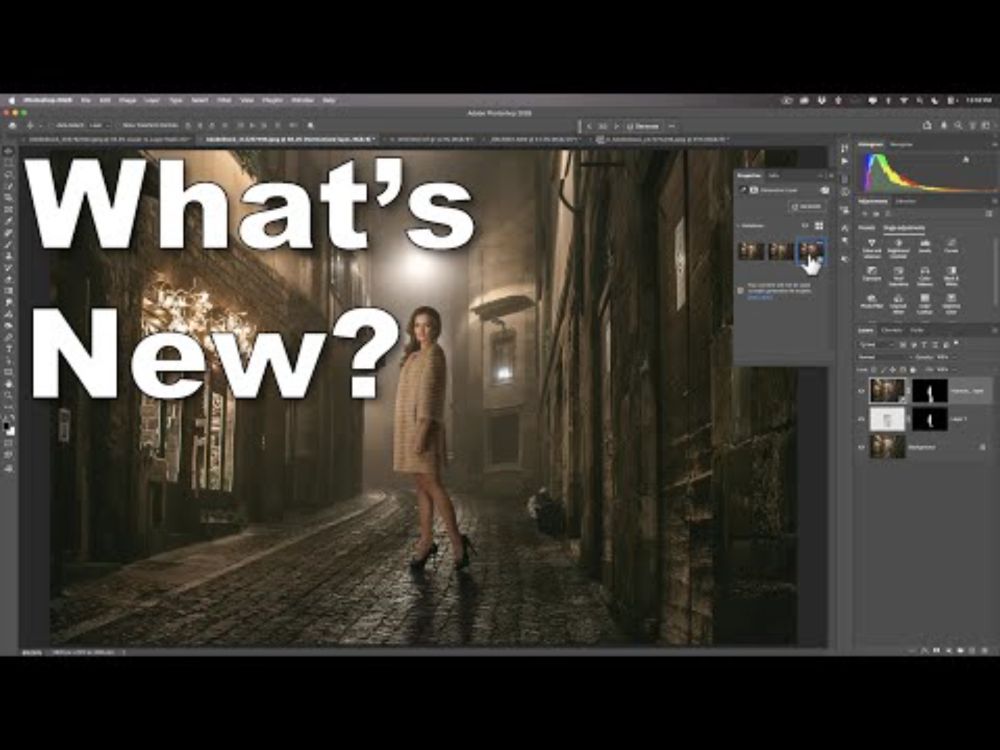Hide the Background layer
The width and height of the screenshot is (1000, 750).
(x=861, y=447)
